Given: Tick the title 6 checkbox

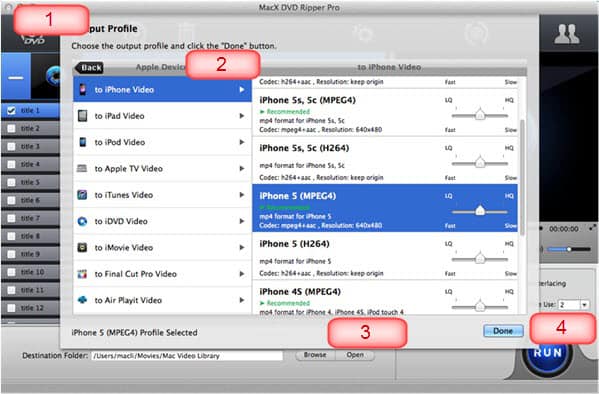Looking at the screenshot, I should [11, 200].
